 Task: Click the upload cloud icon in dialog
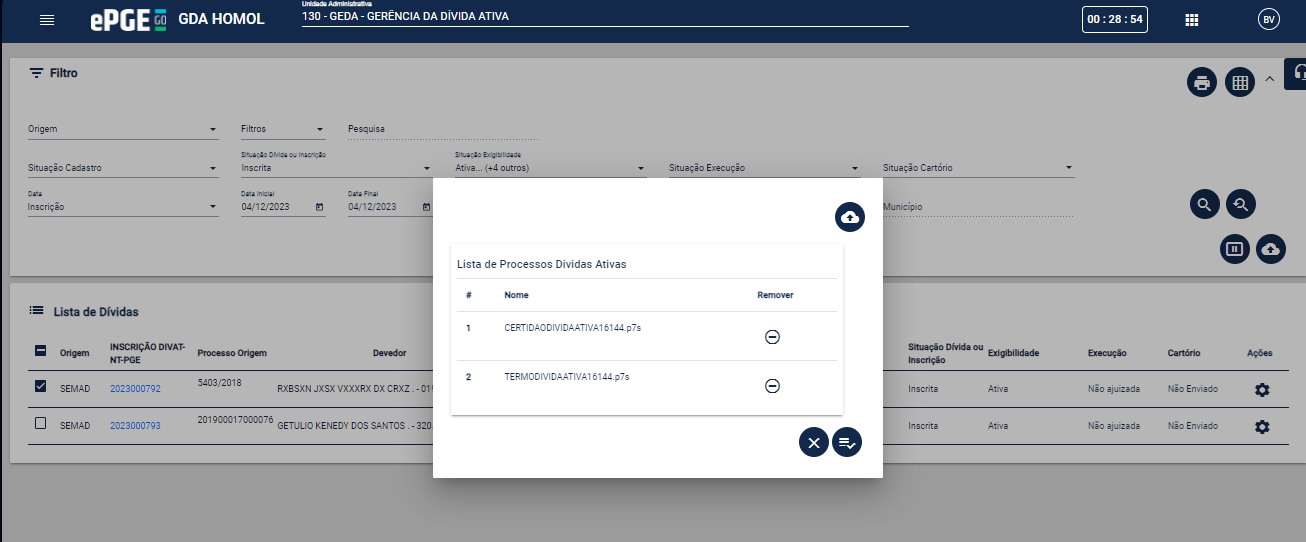[x=849, y=217]
